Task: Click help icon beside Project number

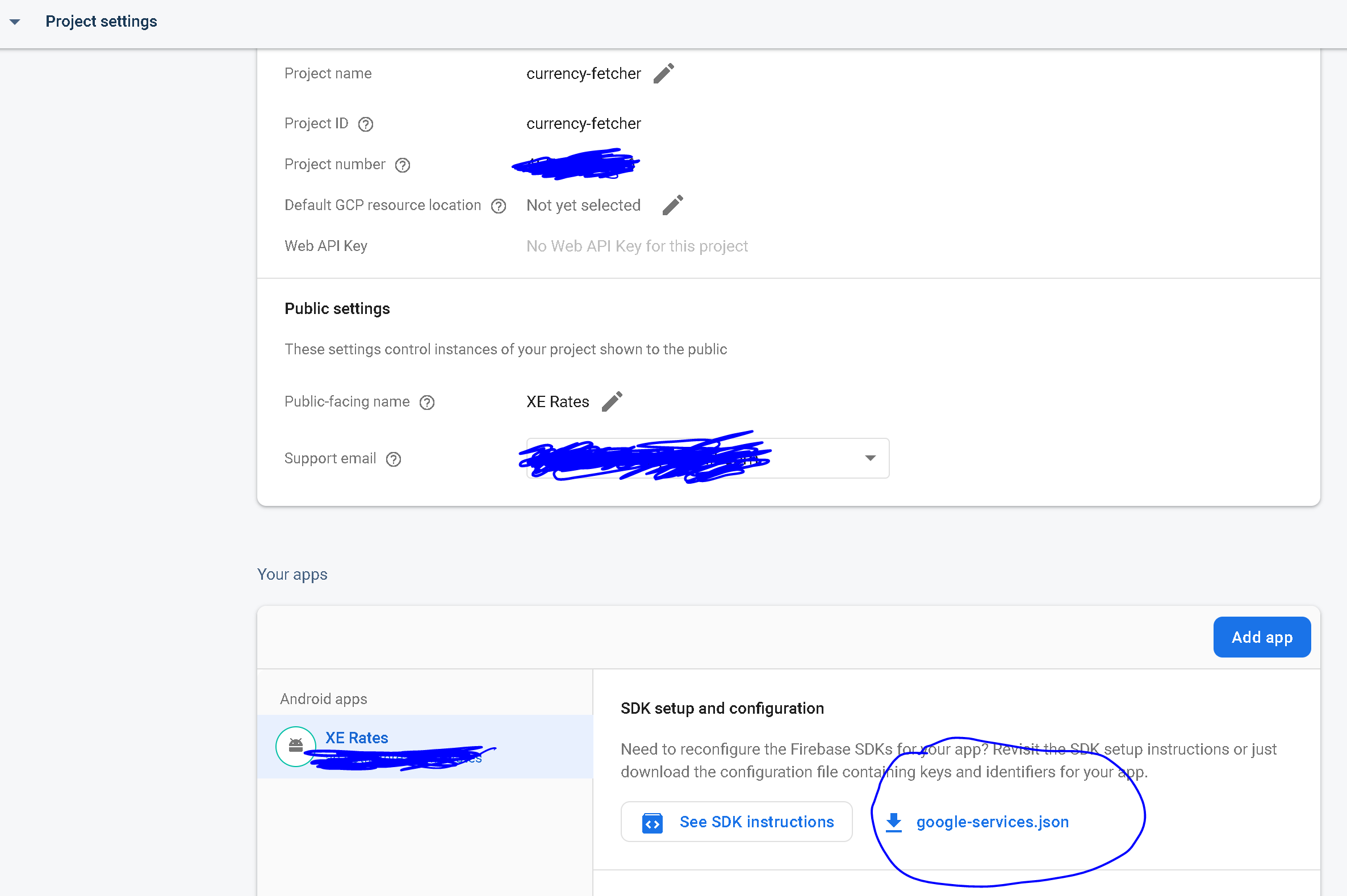Action: 403,165
